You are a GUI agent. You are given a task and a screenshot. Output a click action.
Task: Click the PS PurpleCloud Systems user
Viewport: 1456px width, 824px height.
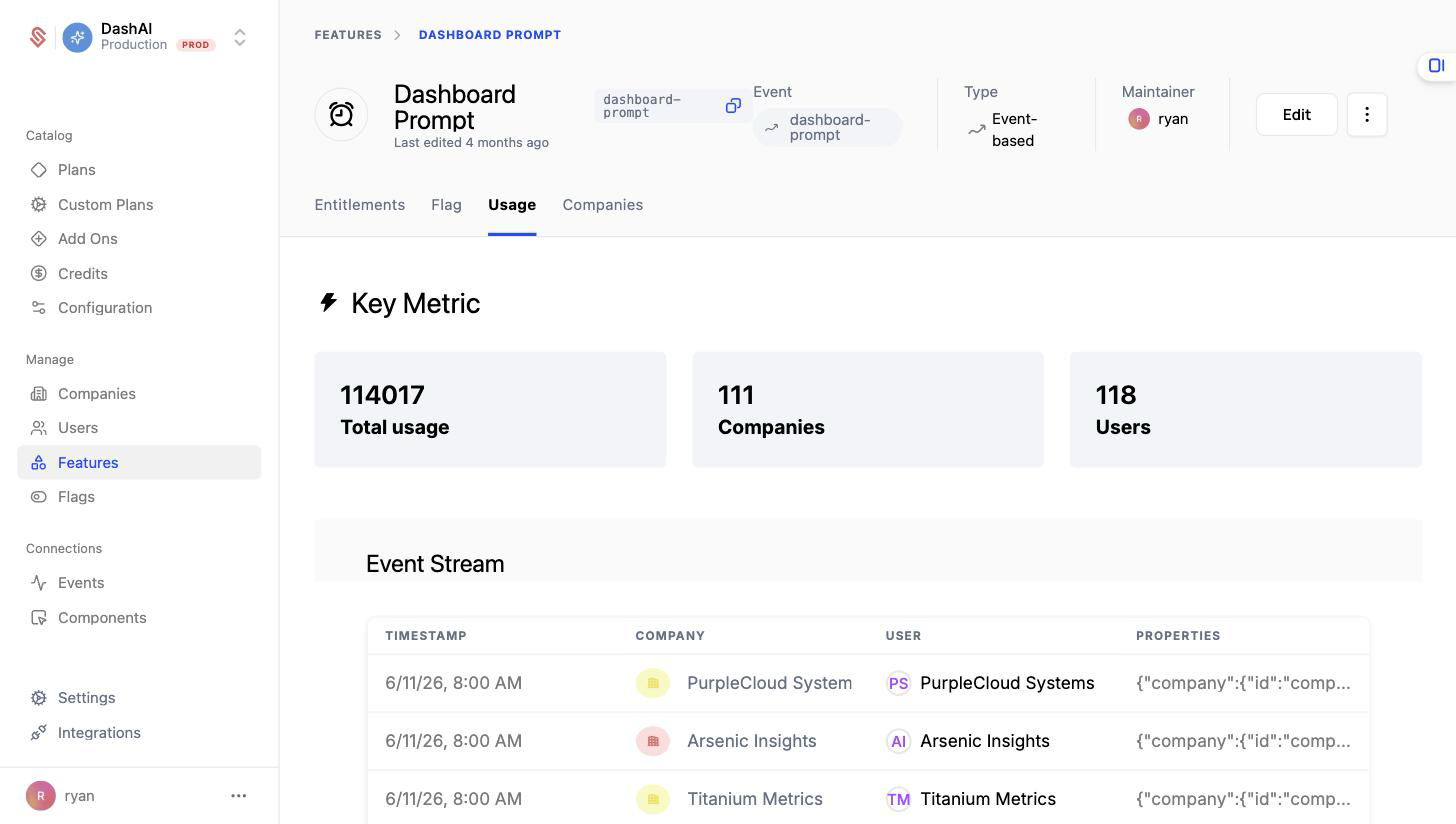point(990,684)
